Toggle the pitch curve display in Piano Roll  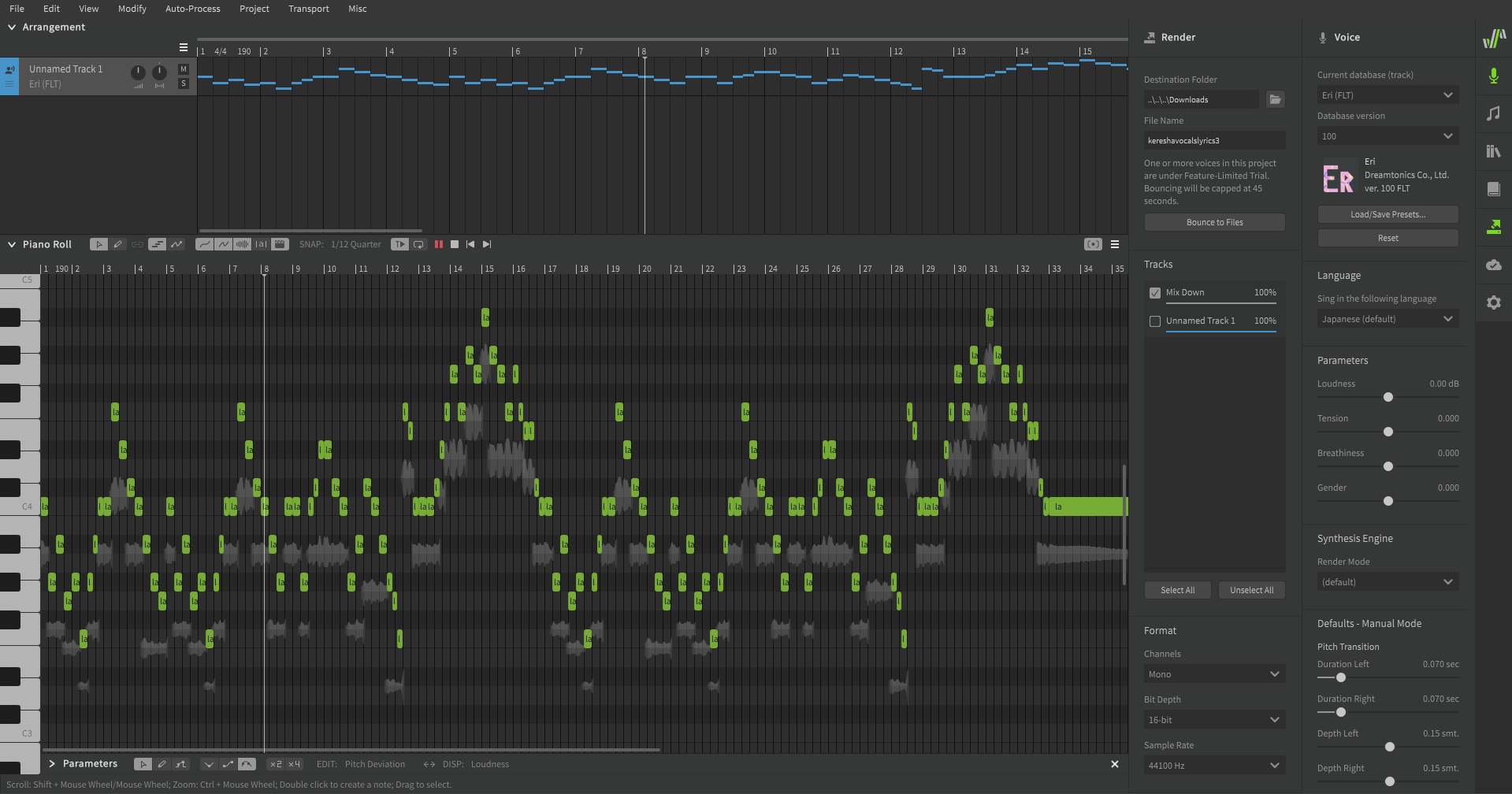[x=205, y=244]
